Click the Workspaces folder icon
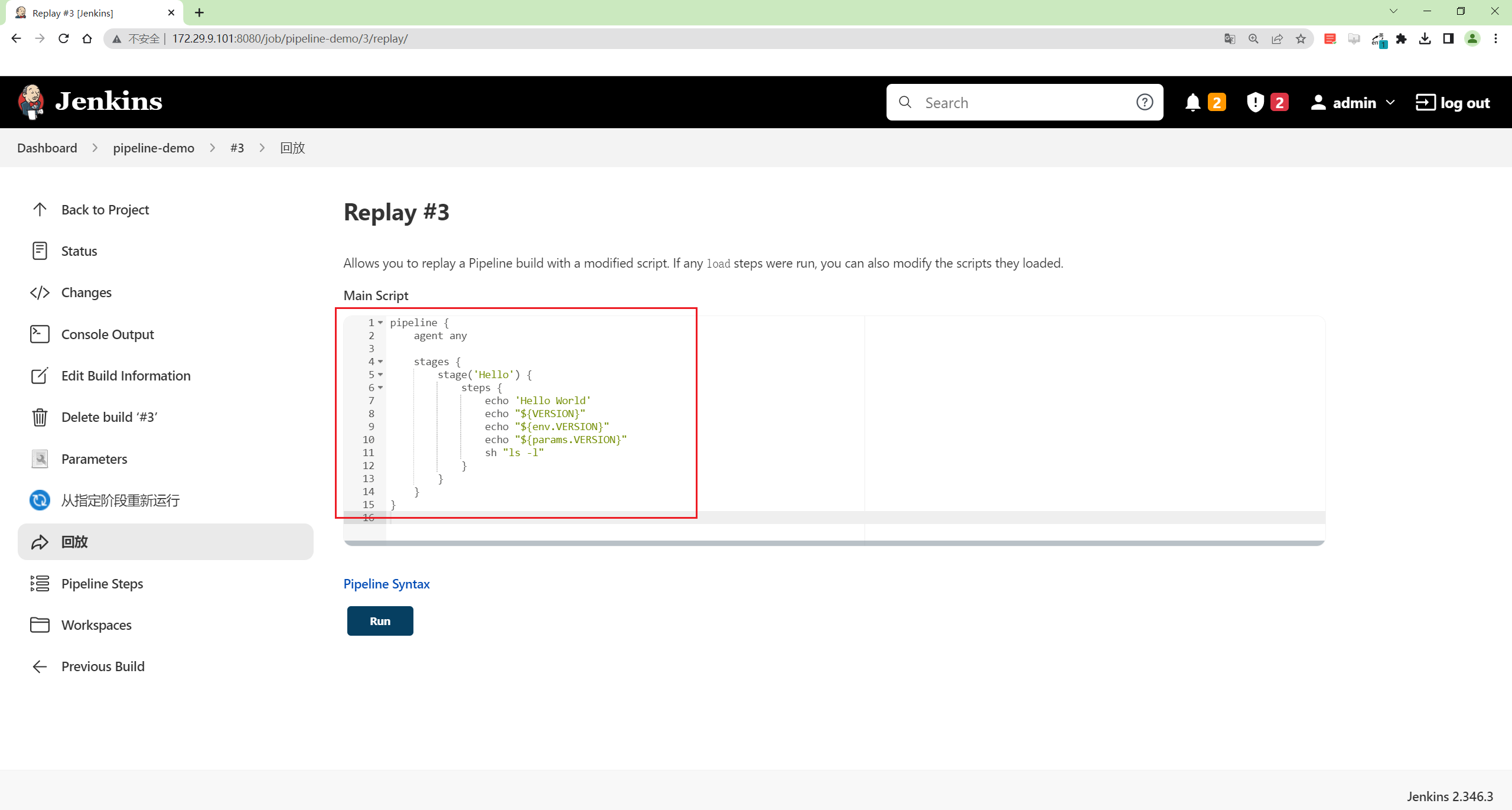This screenshot has height=810, width=1512. click(x=40, y=625)
